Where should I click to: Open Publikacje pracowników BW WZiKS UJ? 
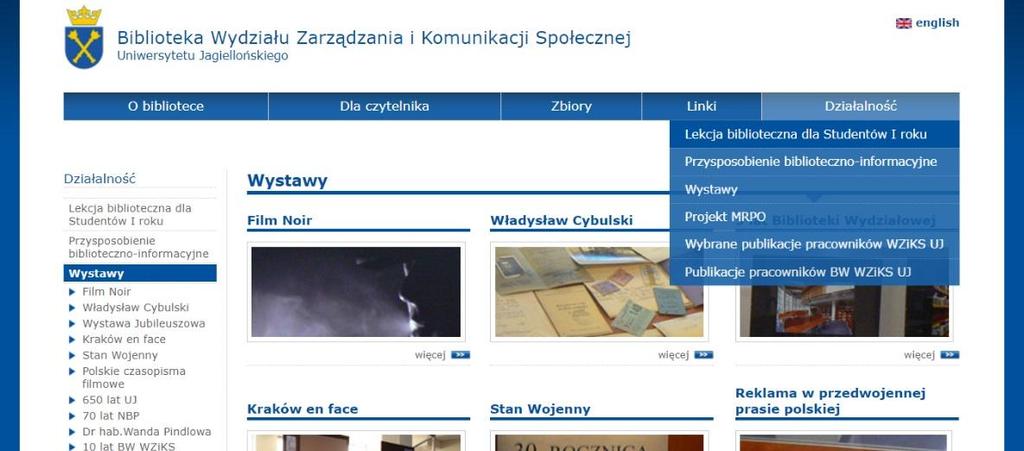coord(814,272)
